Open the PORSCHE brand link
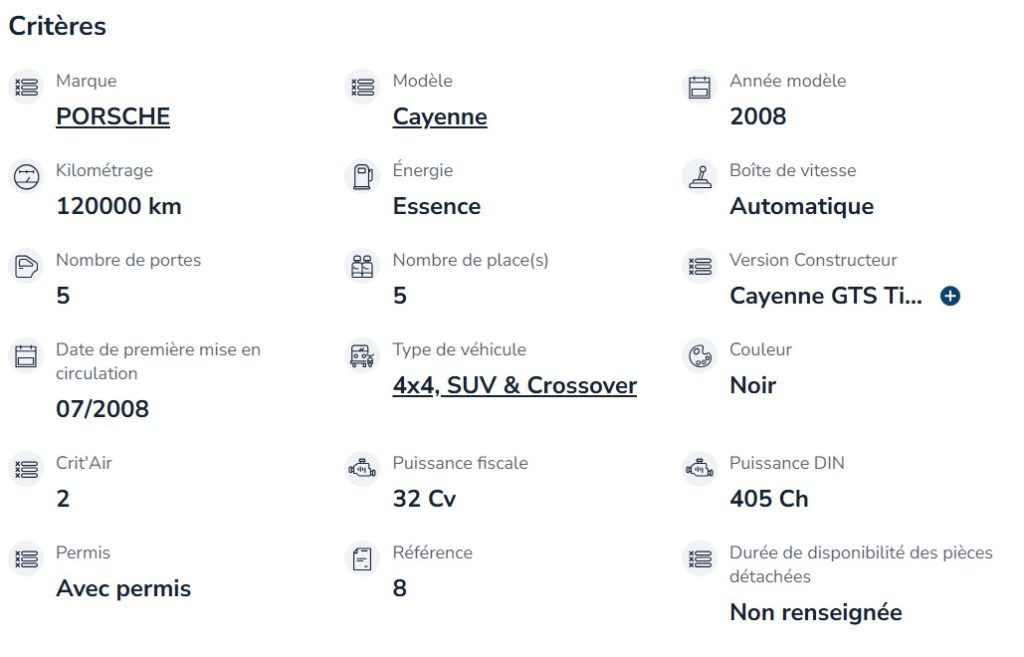 [x=113, y=116]
